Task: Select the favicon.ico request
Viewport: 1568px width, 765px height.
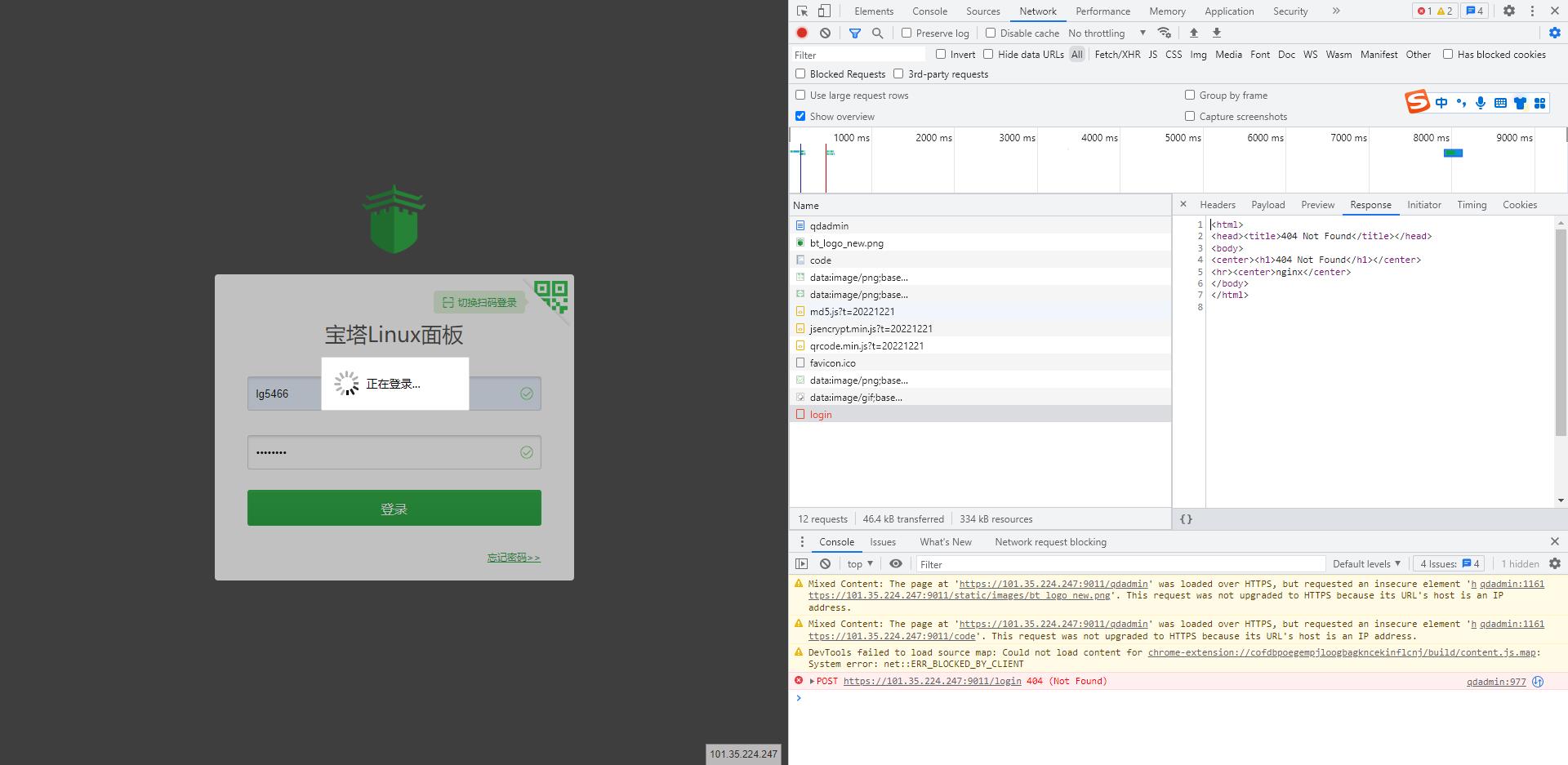Action: pyautogui.click(x=980, y=363)
